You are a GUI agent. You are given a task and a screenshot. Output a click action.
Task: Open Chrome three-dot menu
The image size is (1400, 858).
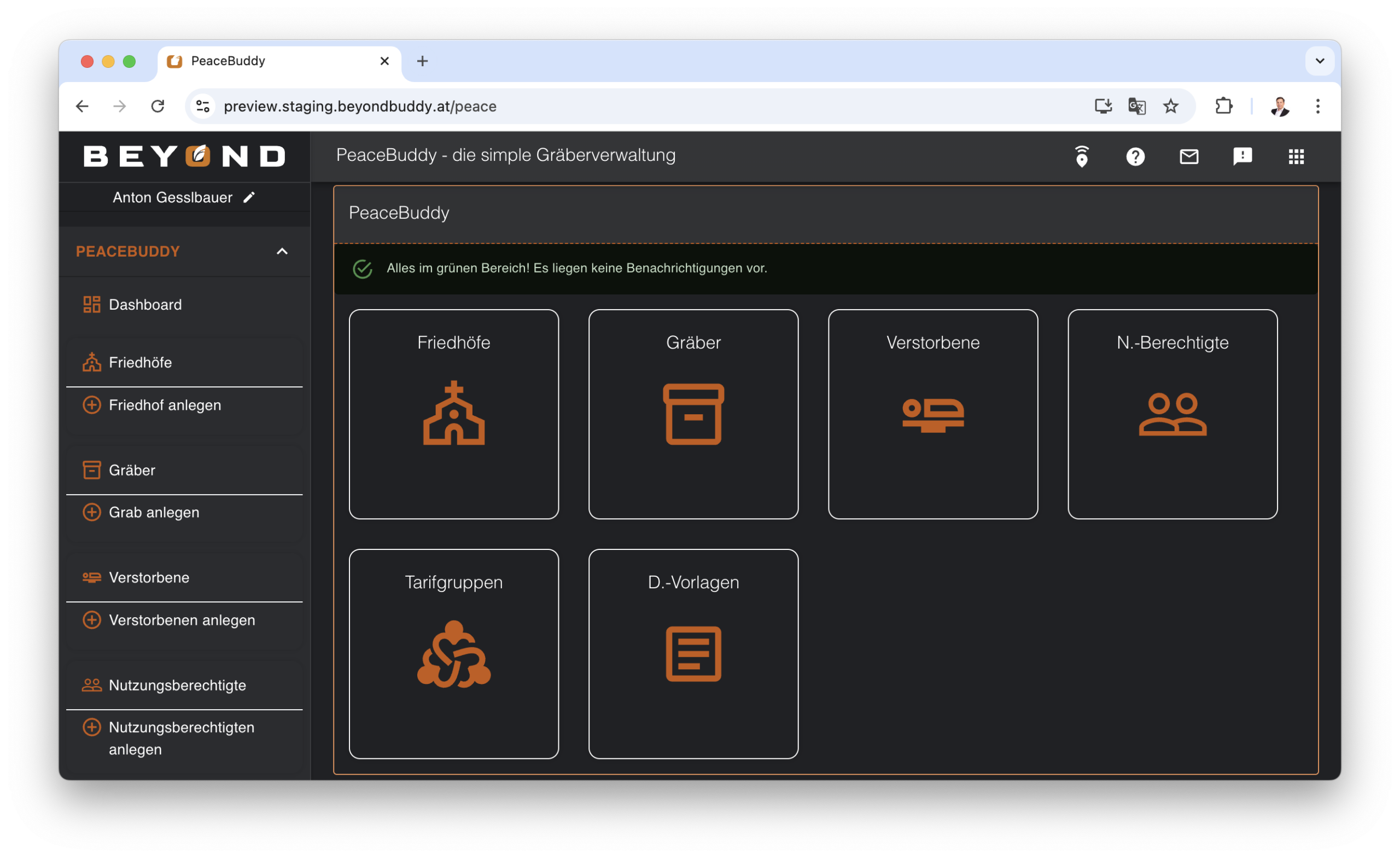click(x=1317, y=106)
